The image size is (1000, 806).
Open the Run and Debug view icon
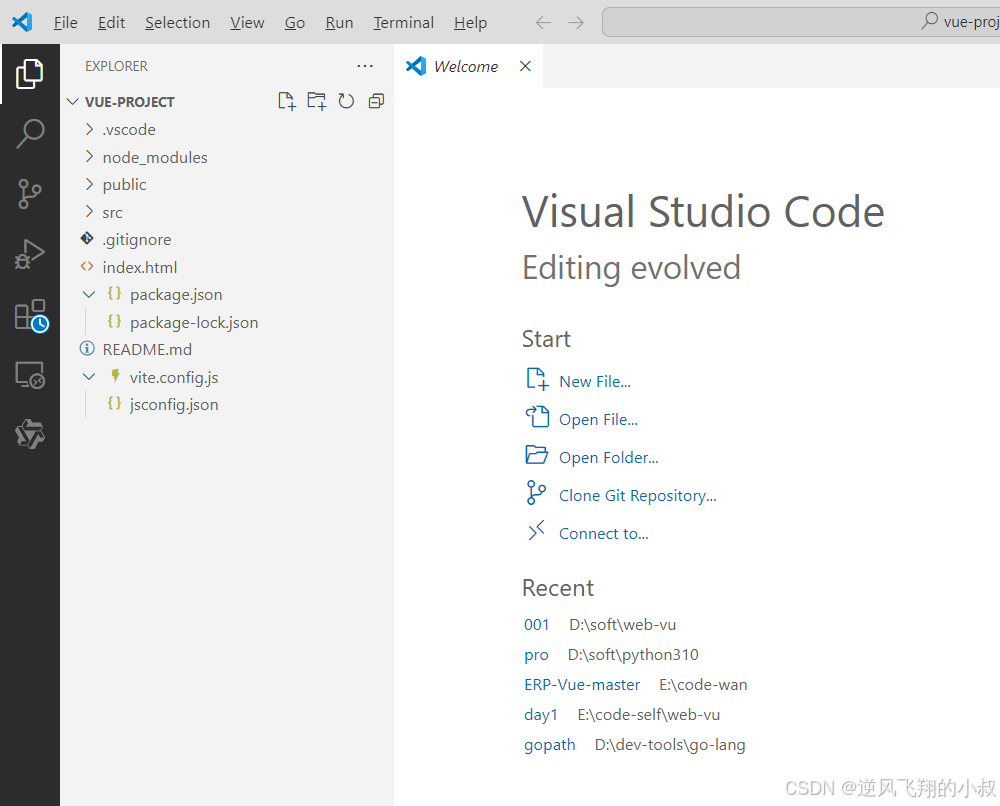(29, 254)
